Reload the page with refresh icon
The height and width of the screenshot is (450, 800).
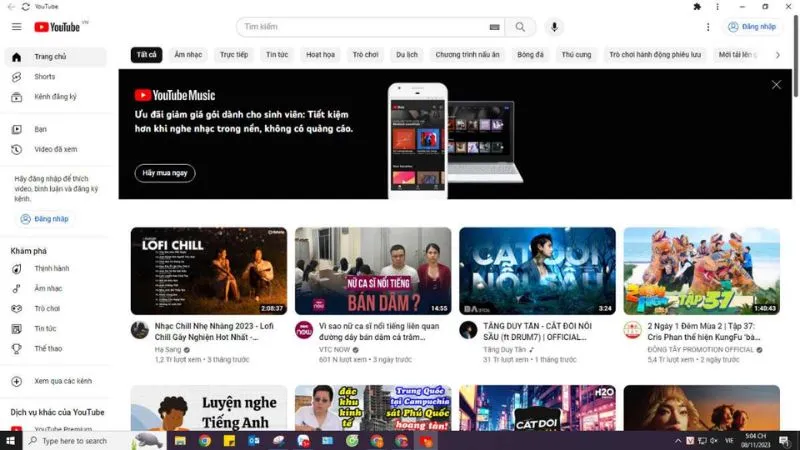[26, 7]
